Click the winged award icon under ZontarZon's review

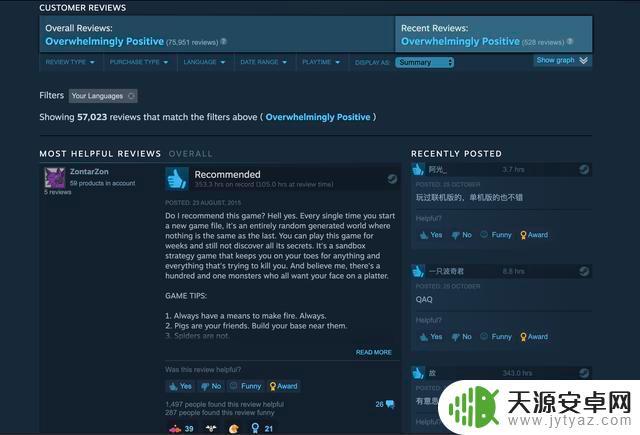(x=211, y=428)
